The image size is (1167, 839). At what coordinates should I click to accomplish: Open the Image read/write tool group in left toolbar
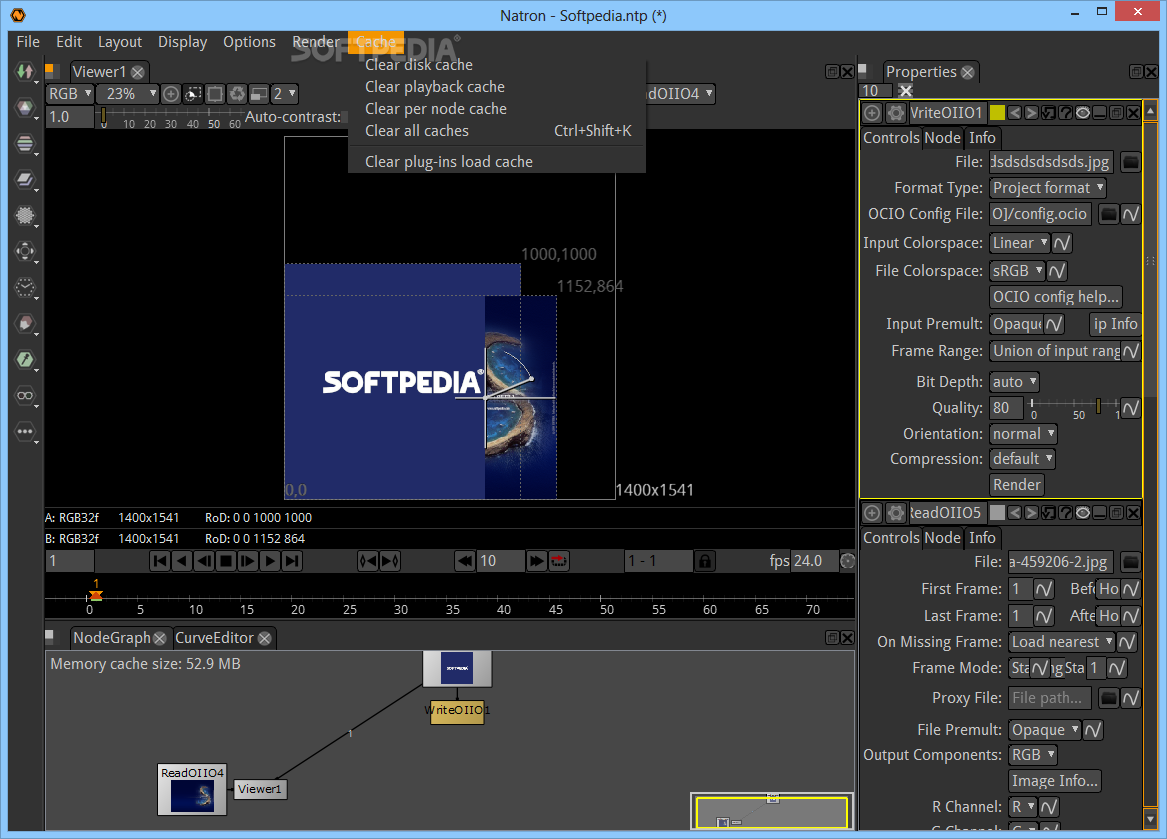[x=25, y=72]
